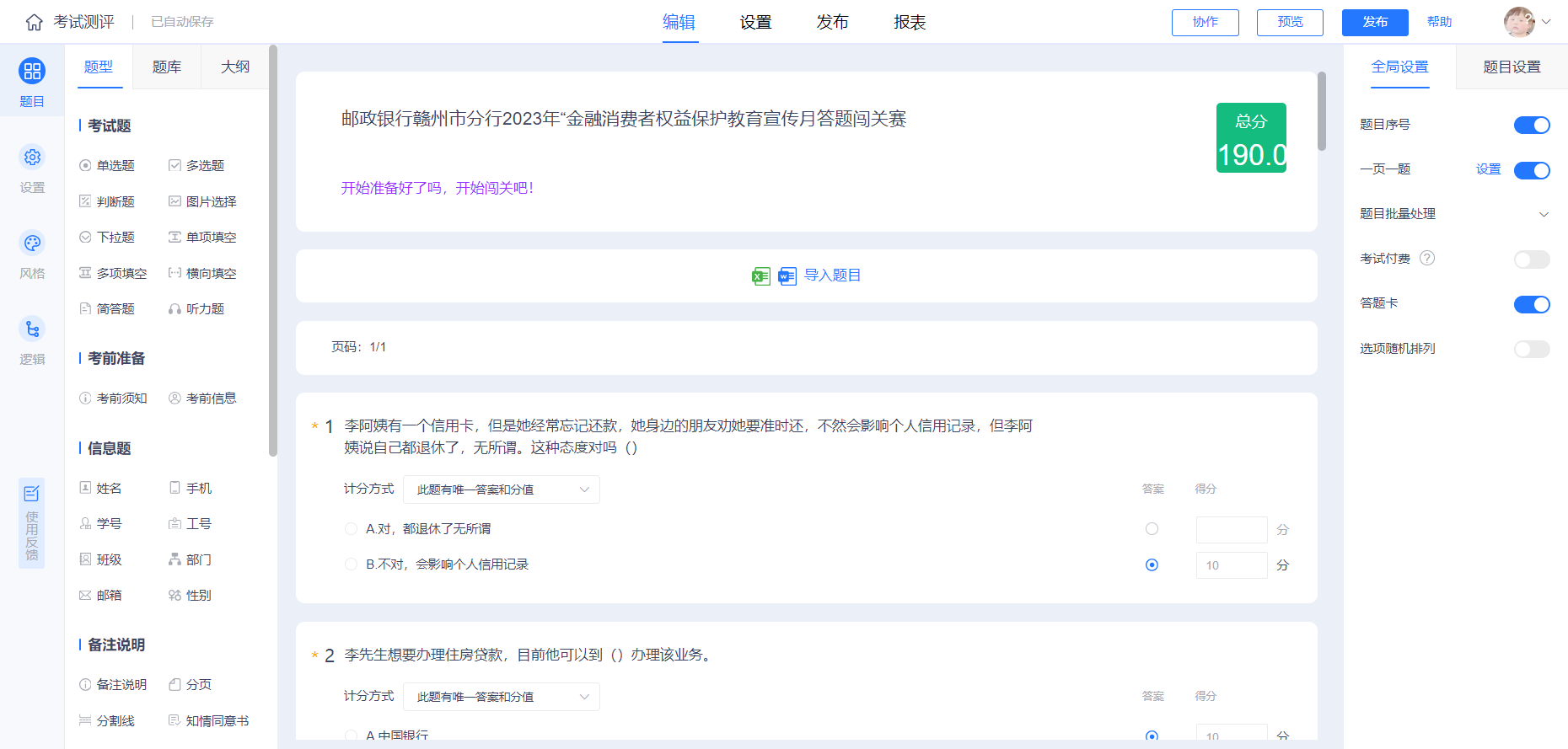Click the editor area vertical scrollbar

coord(1322,111)
